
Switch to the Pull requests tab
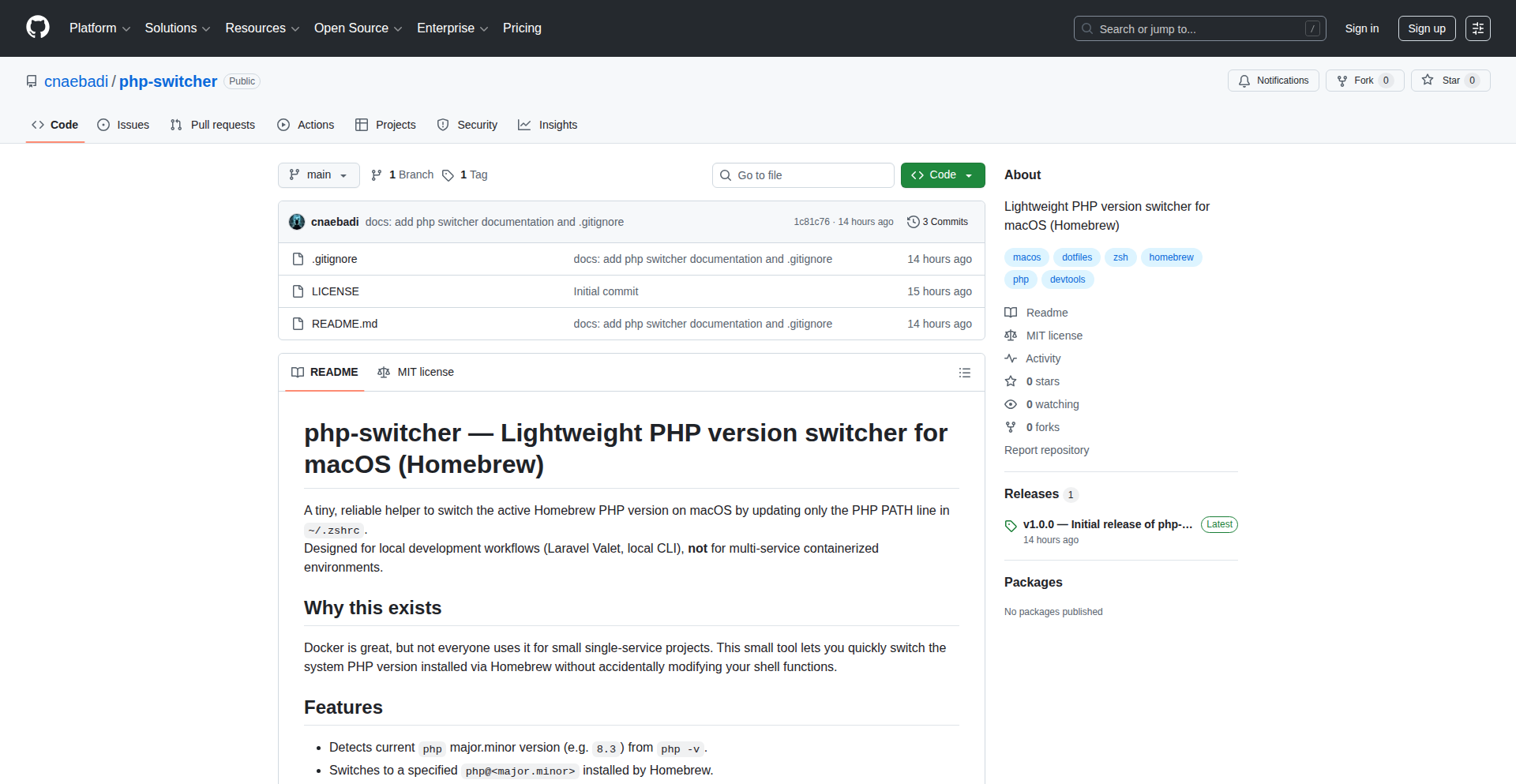[x=212, y=125]
